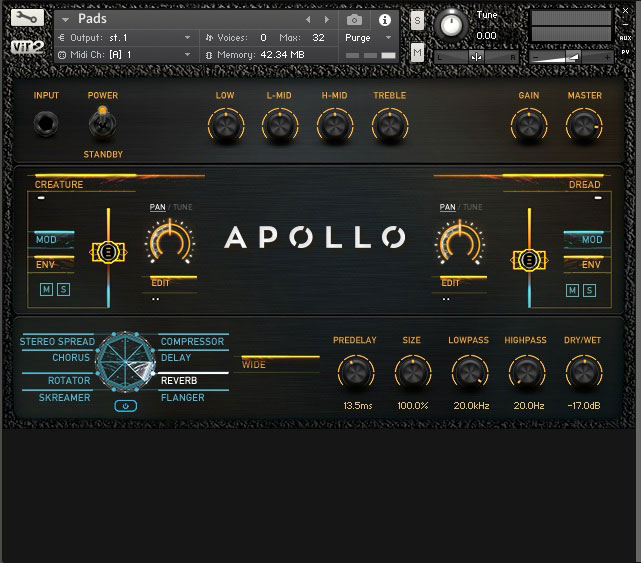Open the Purge dropdown menu
This screenshot has height=563, width=641.
tap(368, 38)
